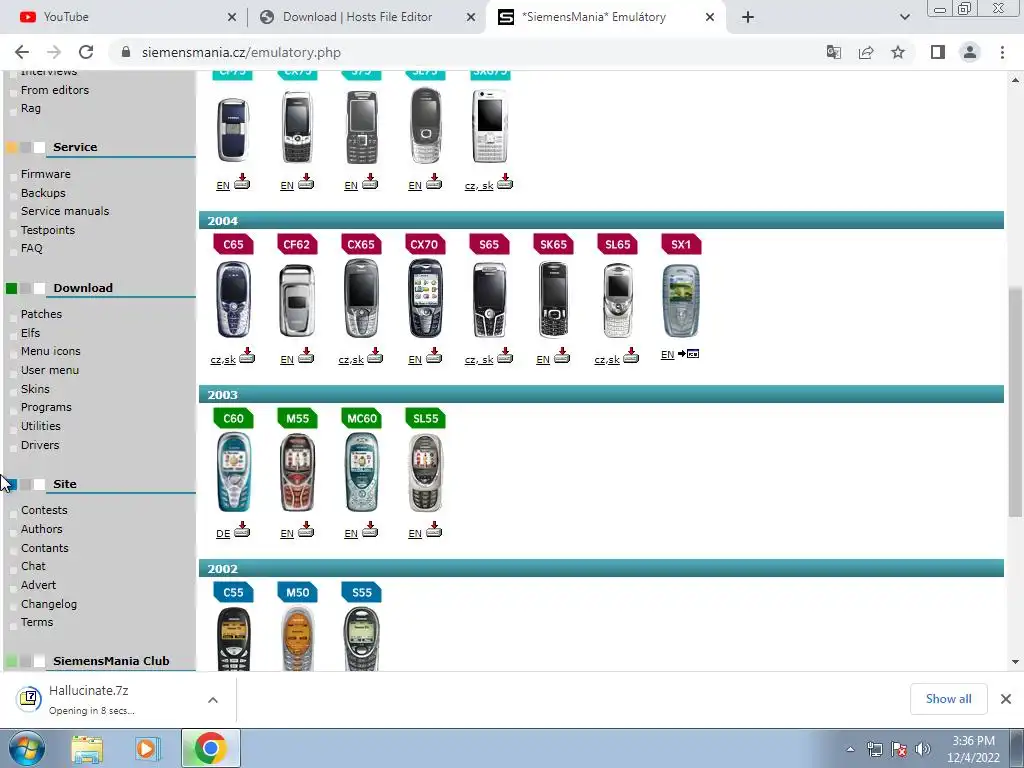Click the CX70 download icon
This screenshot has height=768, width=1024.
[x=434, y=355]
